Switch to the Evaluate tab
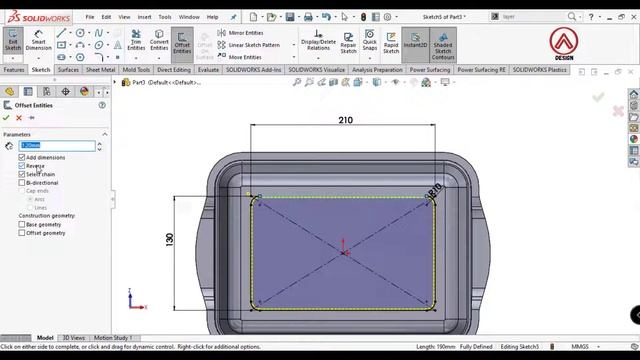This screenshot has height=360, width=640. [208, 70]
